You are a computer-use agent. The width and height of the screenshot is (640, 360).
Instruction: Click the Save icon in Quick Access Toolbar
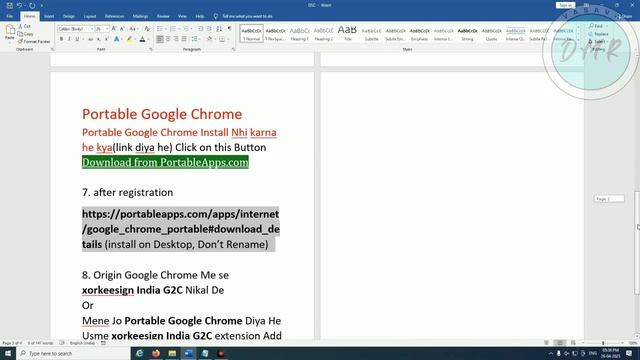[x=9, y=5]
